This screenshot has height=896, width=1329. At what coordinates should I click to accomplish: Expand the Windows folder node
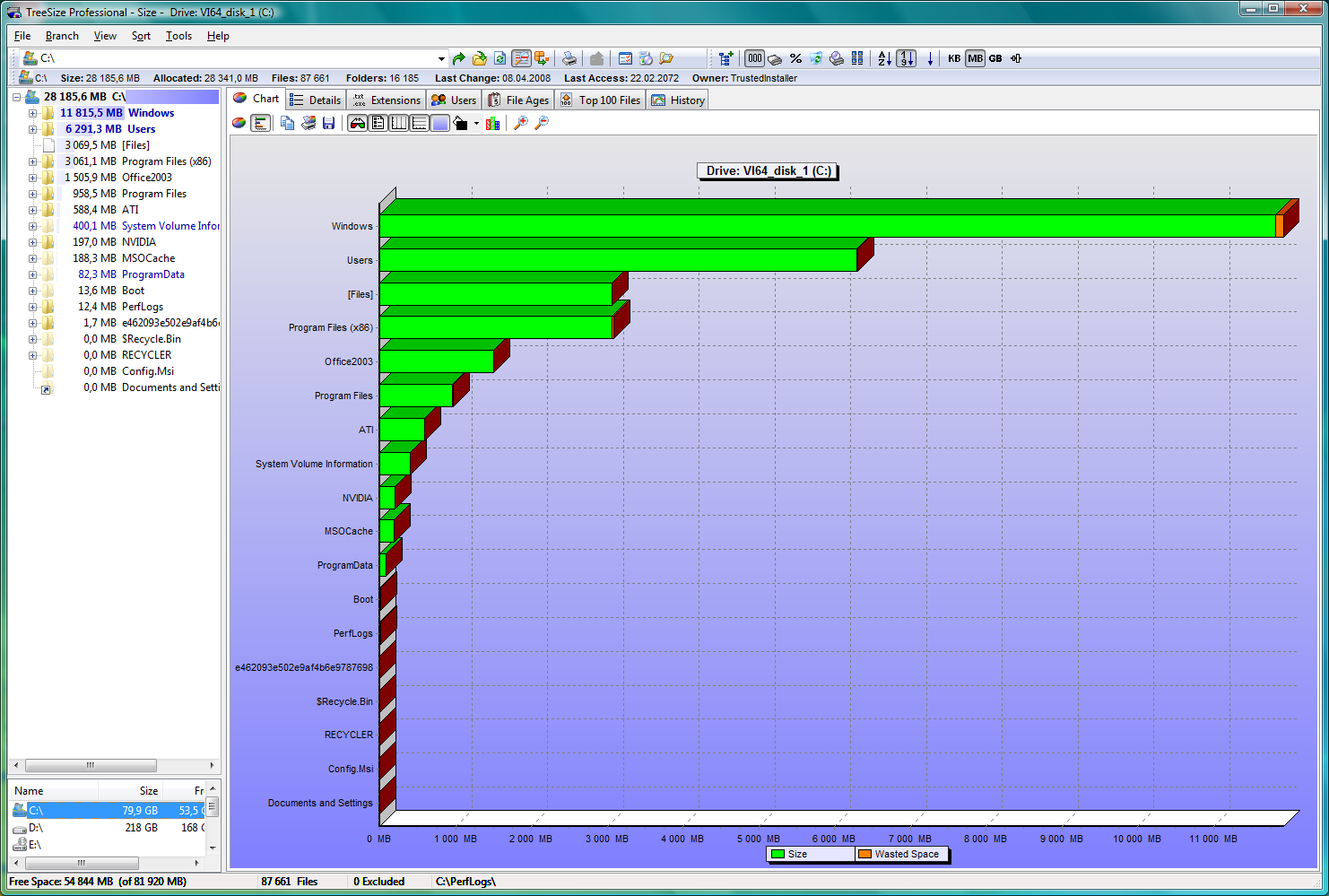tap(32, 113)
